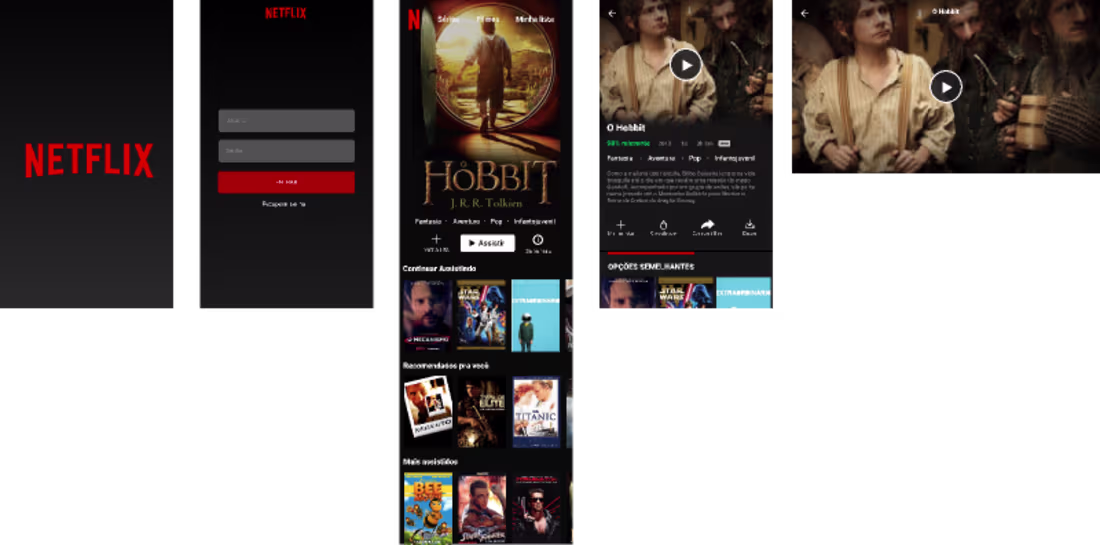Click the white Assistir button
The image size is (1100, 545).
click(488, 243)
